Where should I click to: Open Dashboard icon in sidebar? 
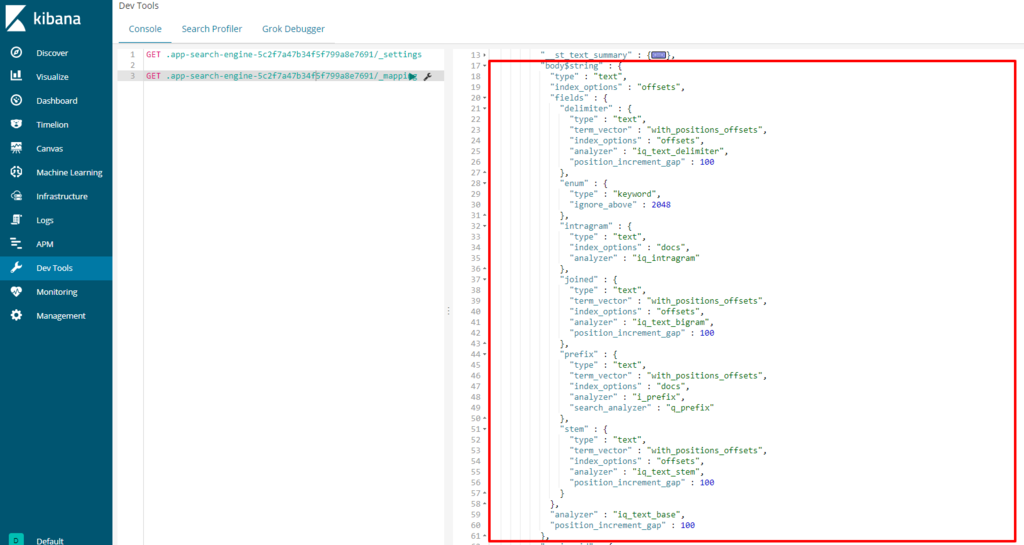click(x=16, y=101)
